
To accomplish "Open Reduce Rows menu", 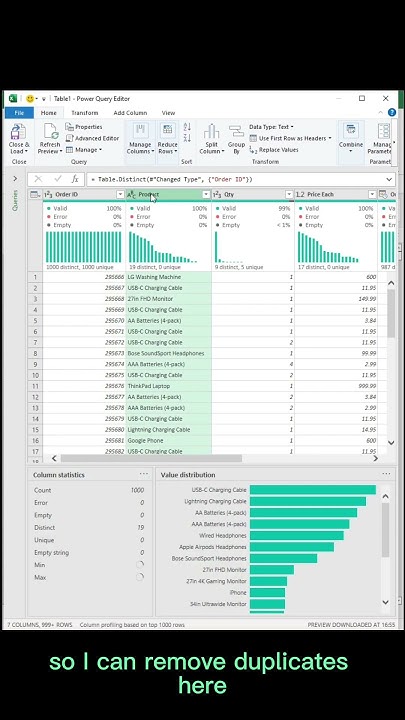I will [168, 139].
